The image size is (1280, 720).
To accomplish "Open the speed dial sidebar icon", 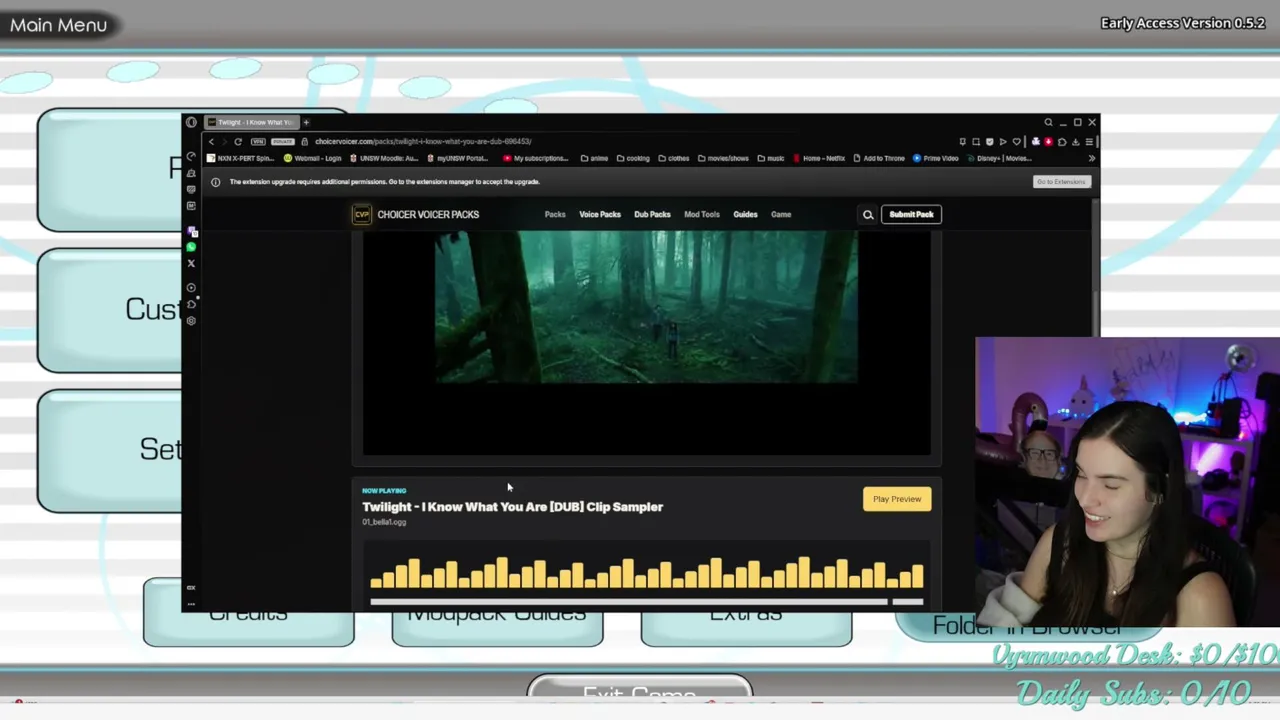I will 191,157.
